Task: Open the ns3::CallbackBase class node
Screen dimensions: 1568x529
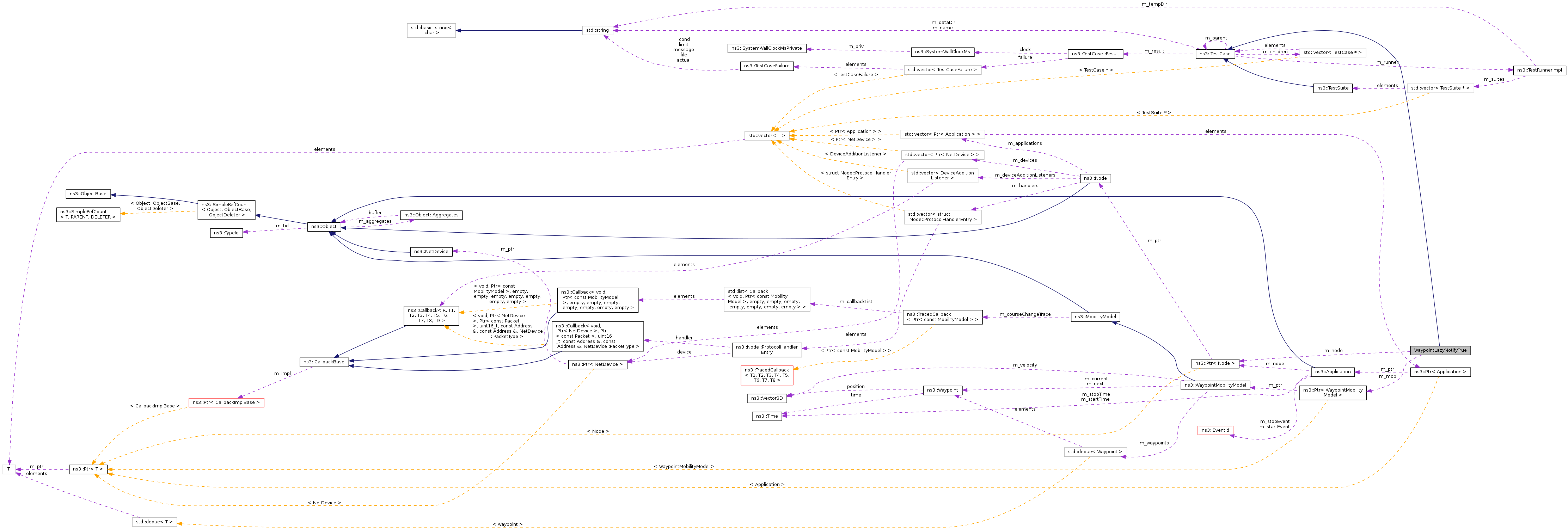Action: pos(324,362)
